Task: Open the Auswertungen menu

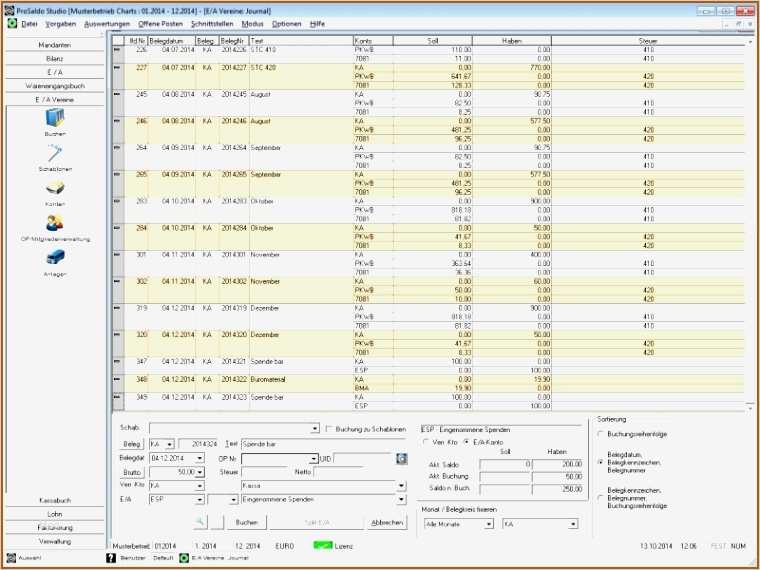Action: click(x=106, y=22)
